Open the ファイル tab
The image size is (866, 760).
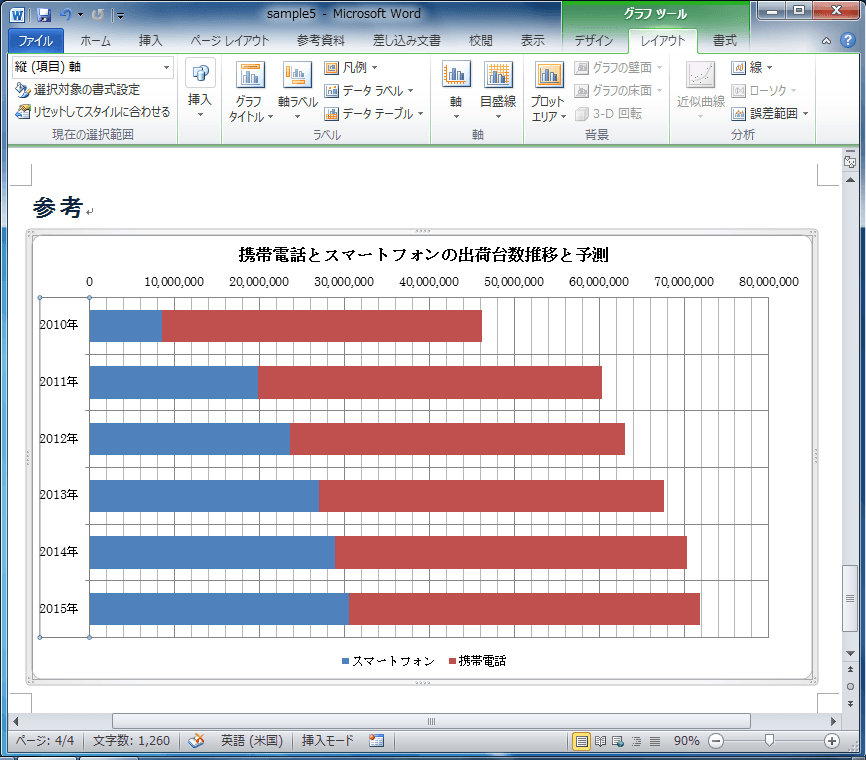click(36, 40)
